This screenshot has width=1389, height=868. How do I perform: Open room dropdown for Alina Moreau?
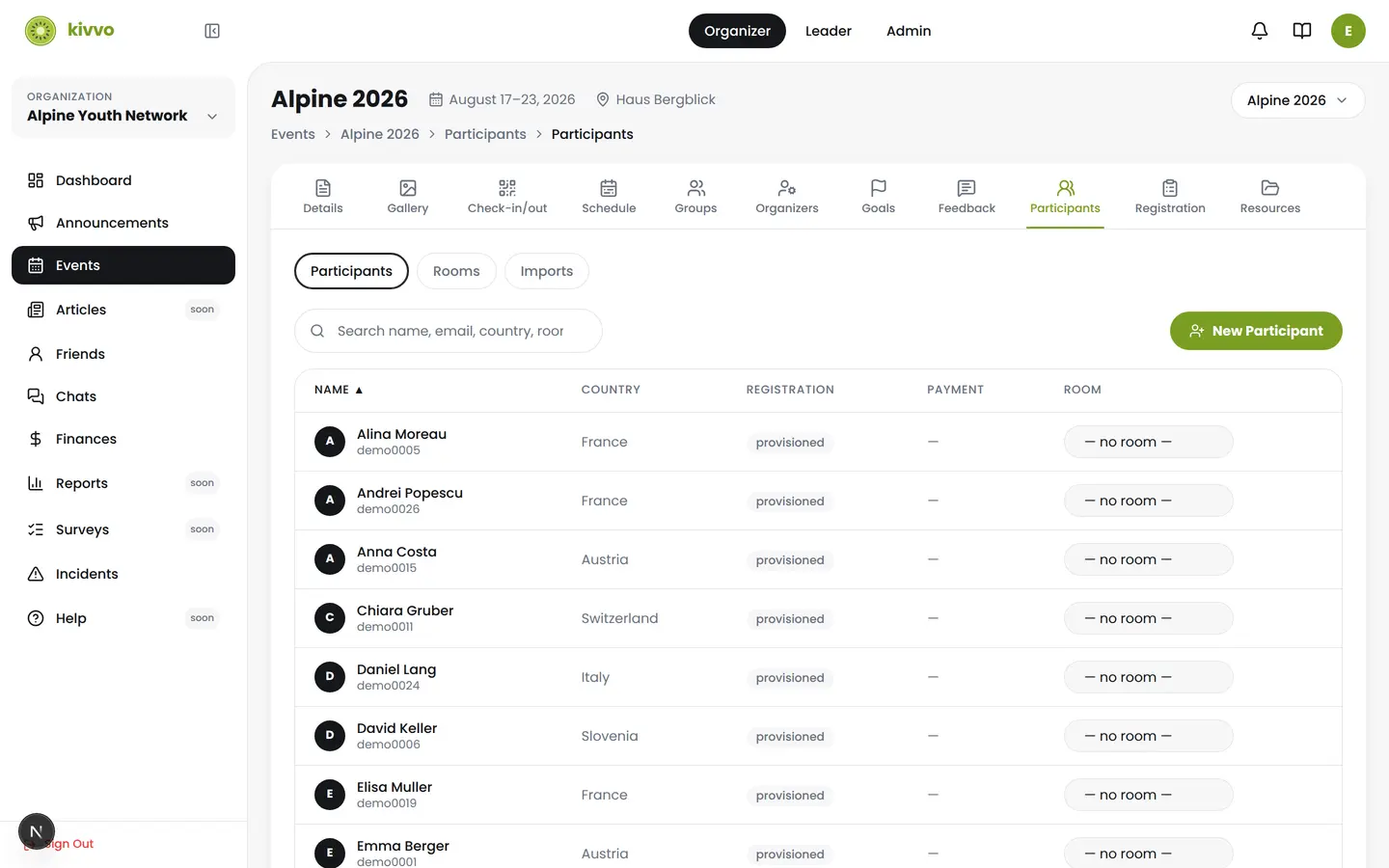point(1148,442)
